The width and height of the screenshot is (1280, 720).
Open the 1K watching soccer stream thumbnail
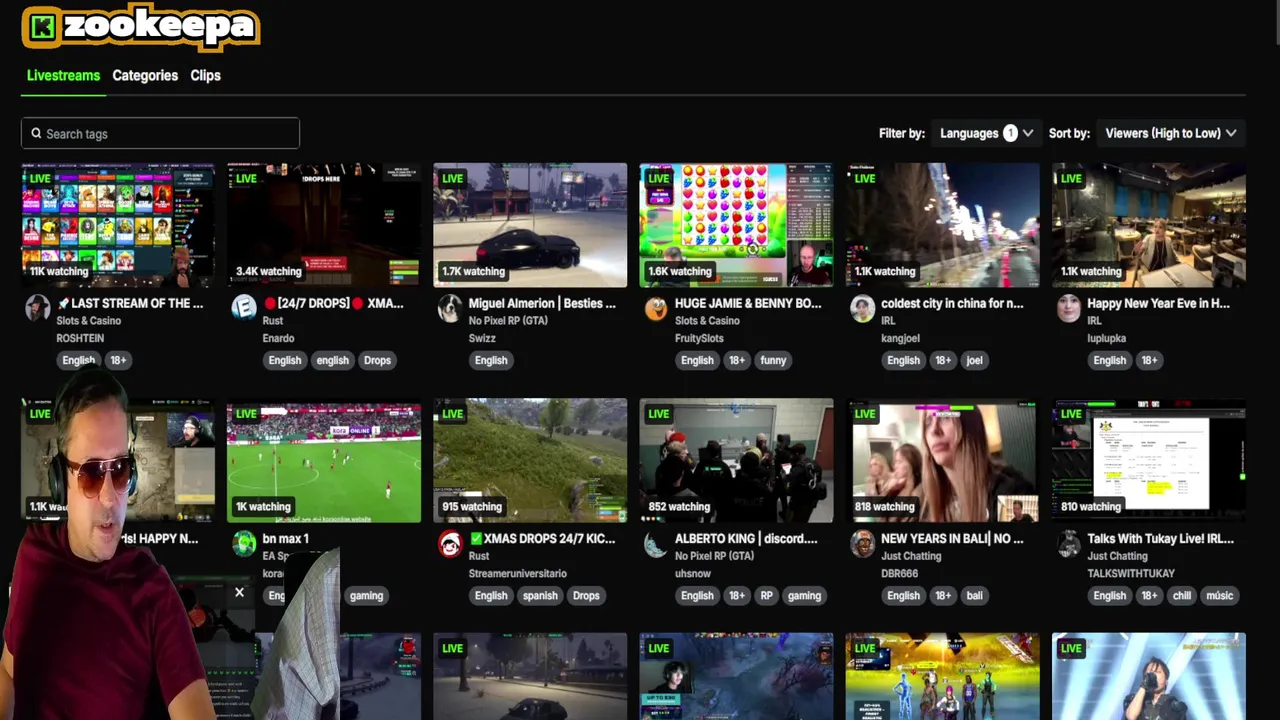tap(324, 461)
